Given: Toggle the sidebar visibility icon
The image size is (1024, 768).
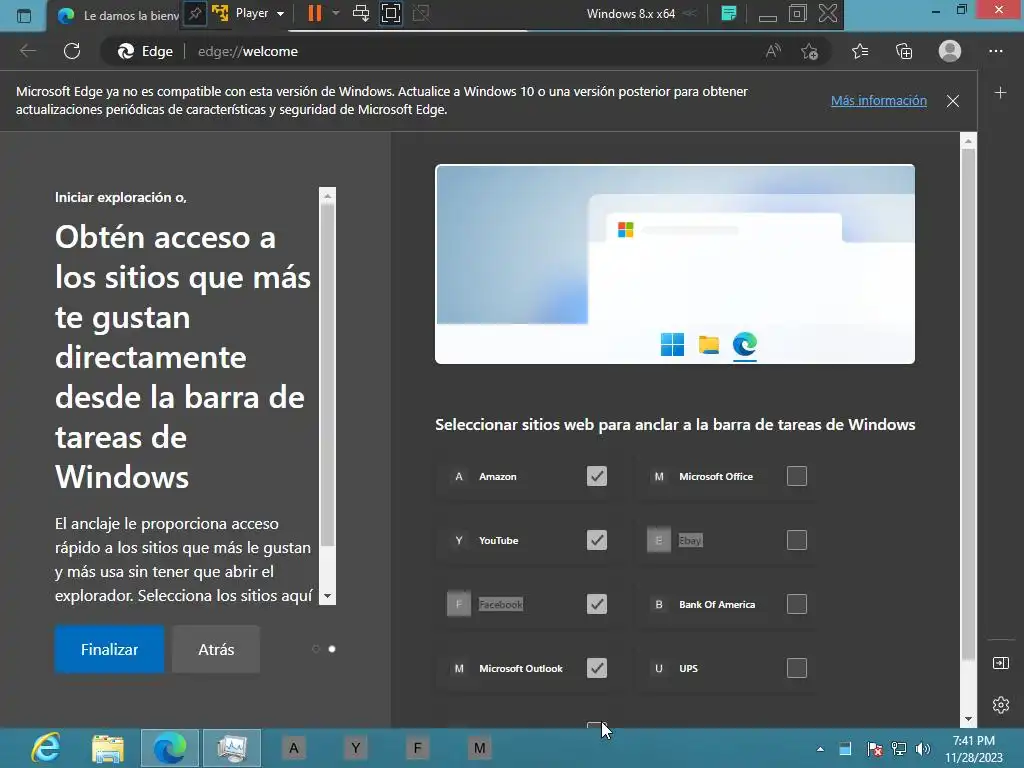Looking at the screenshot, I should pyautogui.click(x=1000, y=663).
